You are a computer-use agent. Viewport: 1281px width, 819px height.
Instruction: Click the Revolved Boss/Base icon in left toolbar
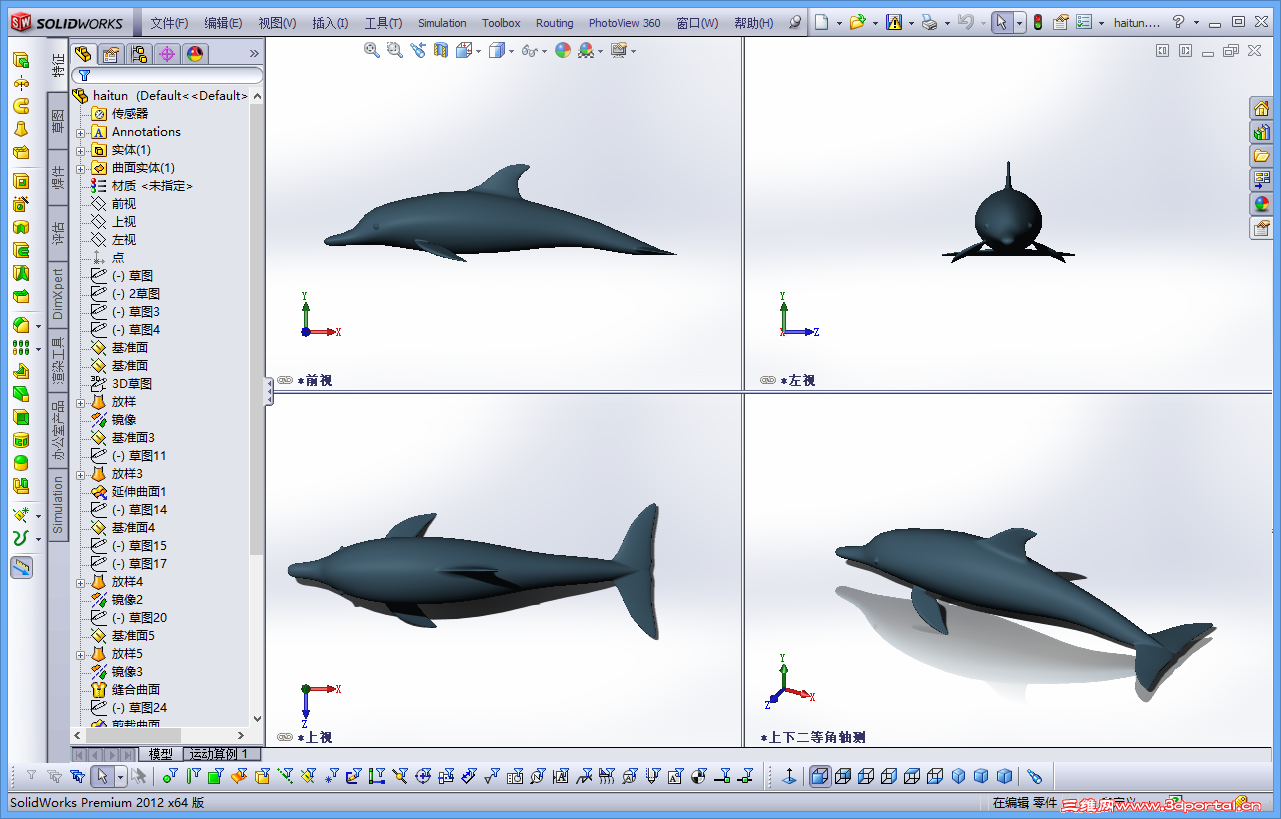pyautogui.click(x=21, y=82)
